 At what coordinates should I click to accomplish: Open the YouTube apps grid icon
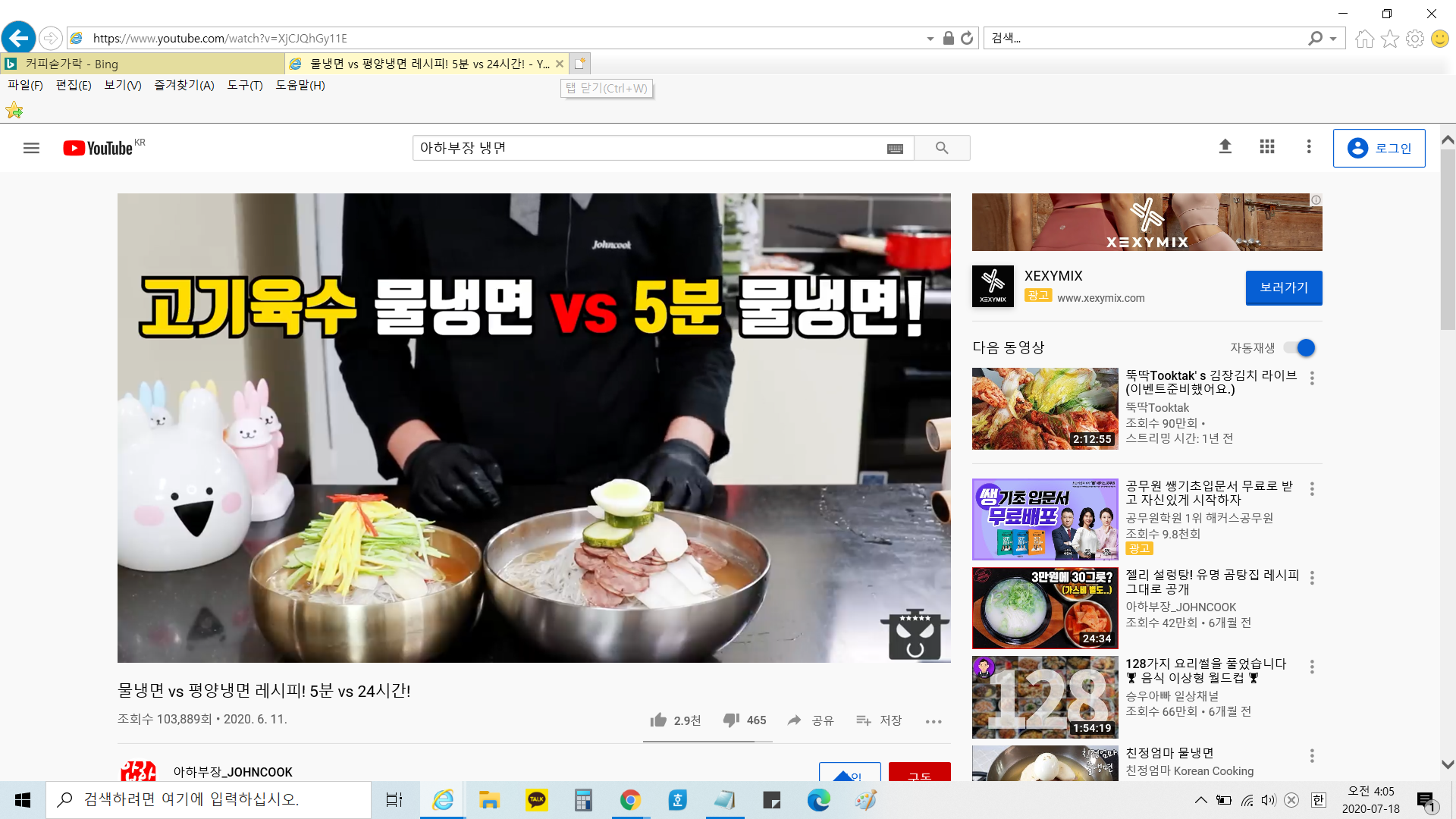click(x=1267, y=146)
